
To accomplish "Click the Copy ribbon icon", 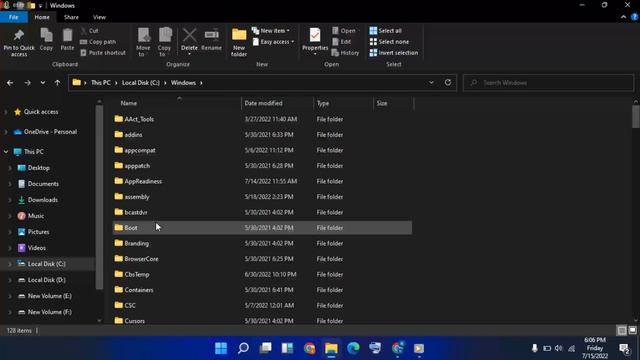I will (46, 40).
